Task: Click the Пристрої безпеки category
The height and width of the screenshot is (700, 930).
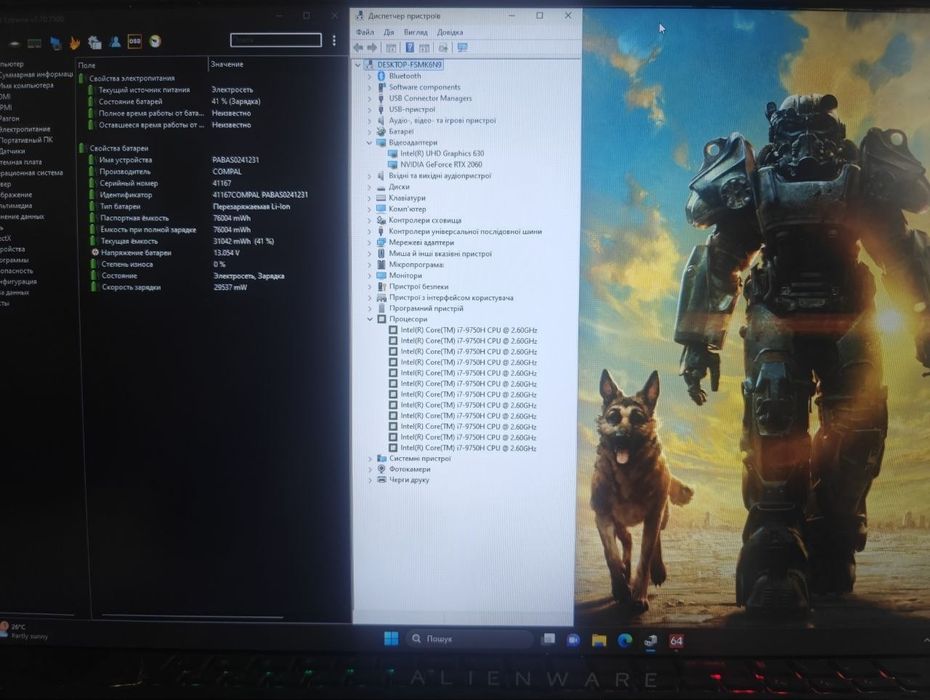Action: pos(419,287)
